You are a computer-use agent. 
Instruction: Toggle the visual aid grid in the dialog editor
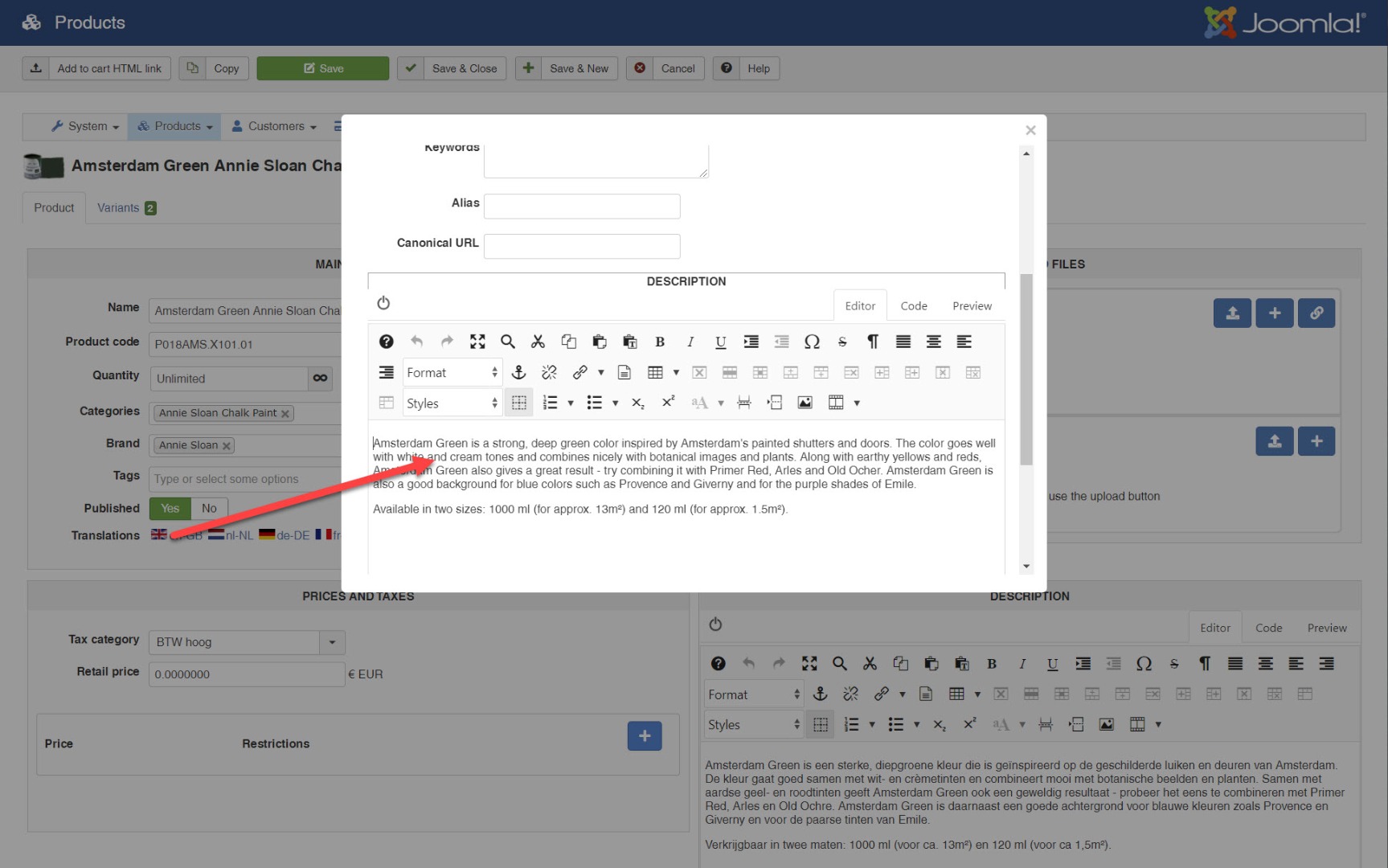(519, 403)
